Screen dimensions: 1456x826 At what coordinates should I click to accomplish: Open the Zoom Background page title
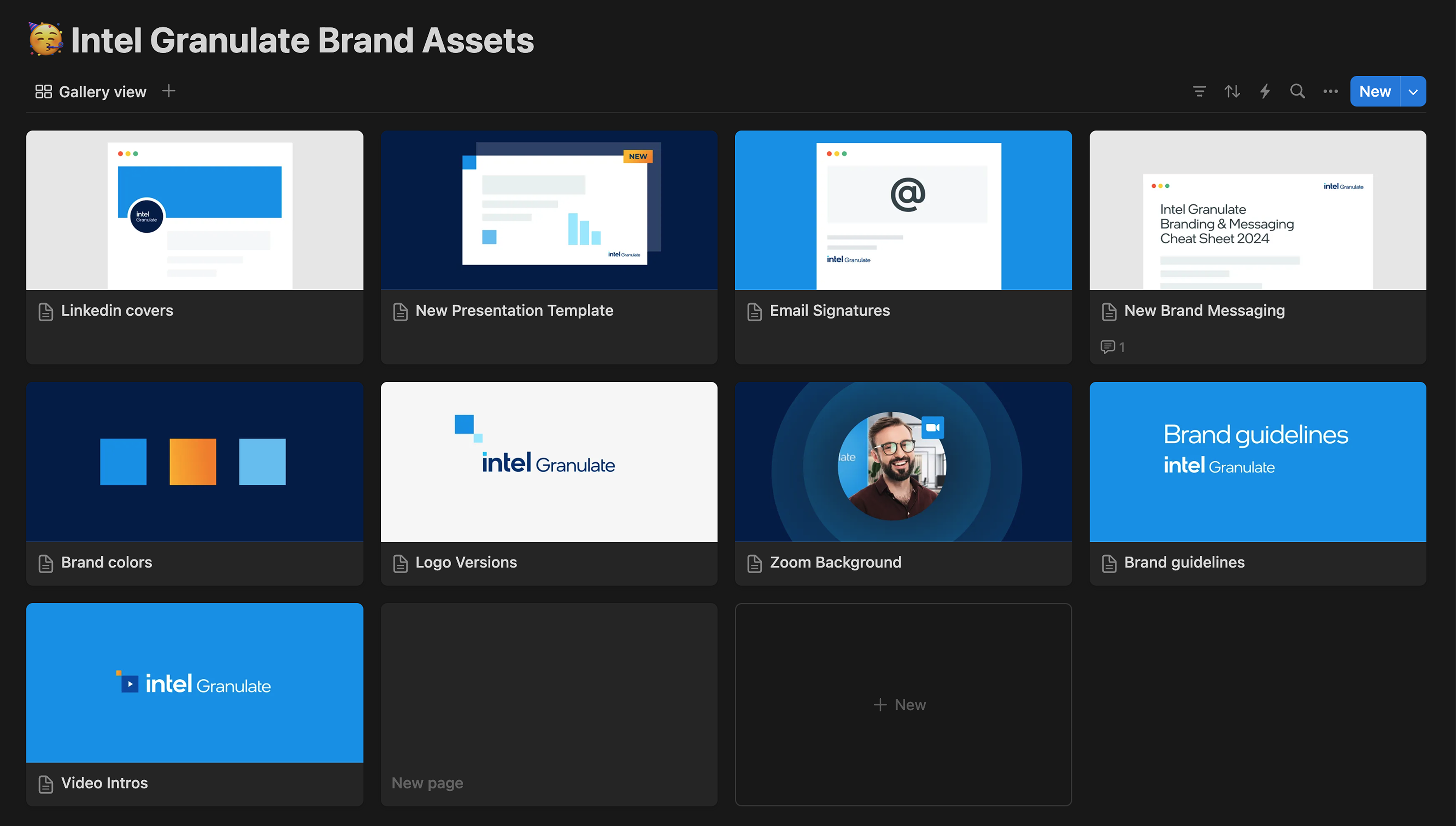[835, 562]
